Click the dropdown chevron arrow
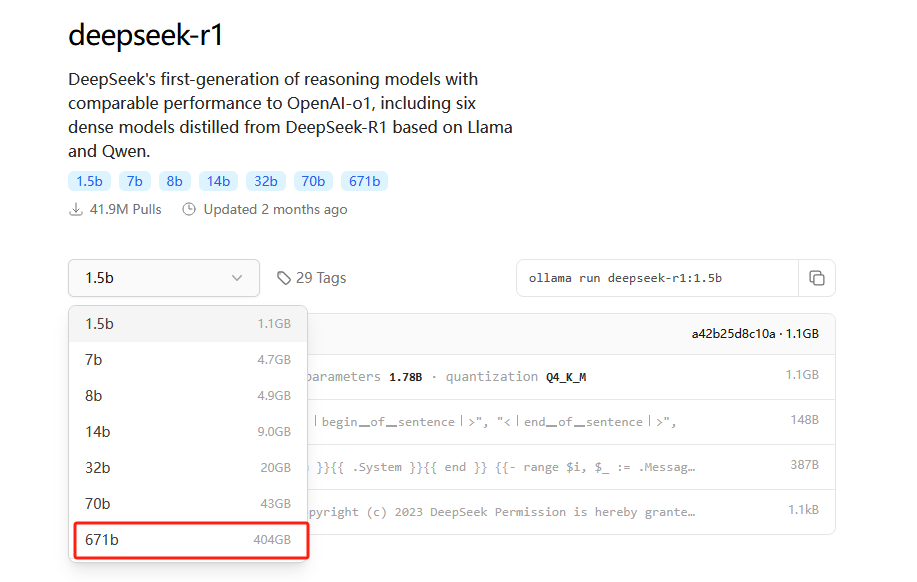Viewport: 917px width, 582px height. [237, 278]
